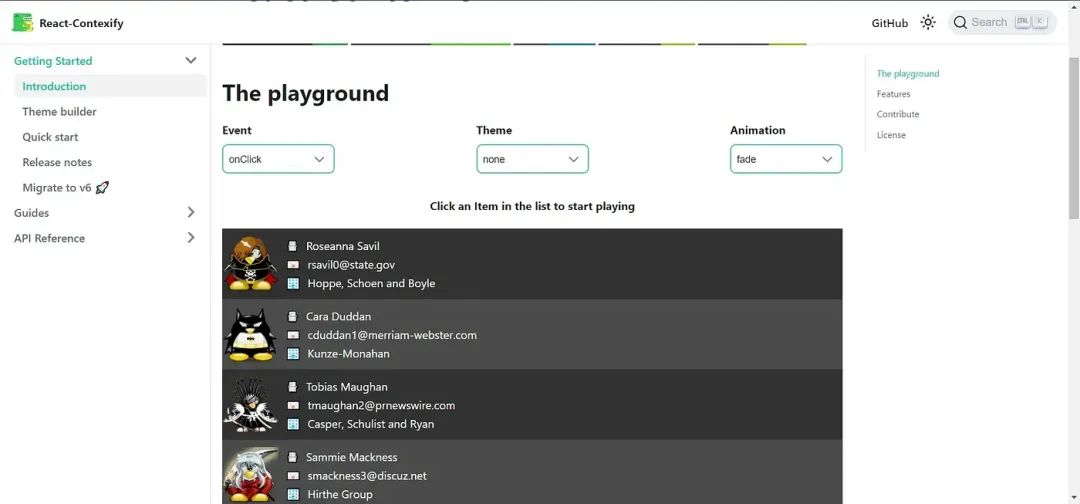Jump to Features in the table of contents
The height and width of the screenshot is (504, 1080).
click(x=893, y=94)
